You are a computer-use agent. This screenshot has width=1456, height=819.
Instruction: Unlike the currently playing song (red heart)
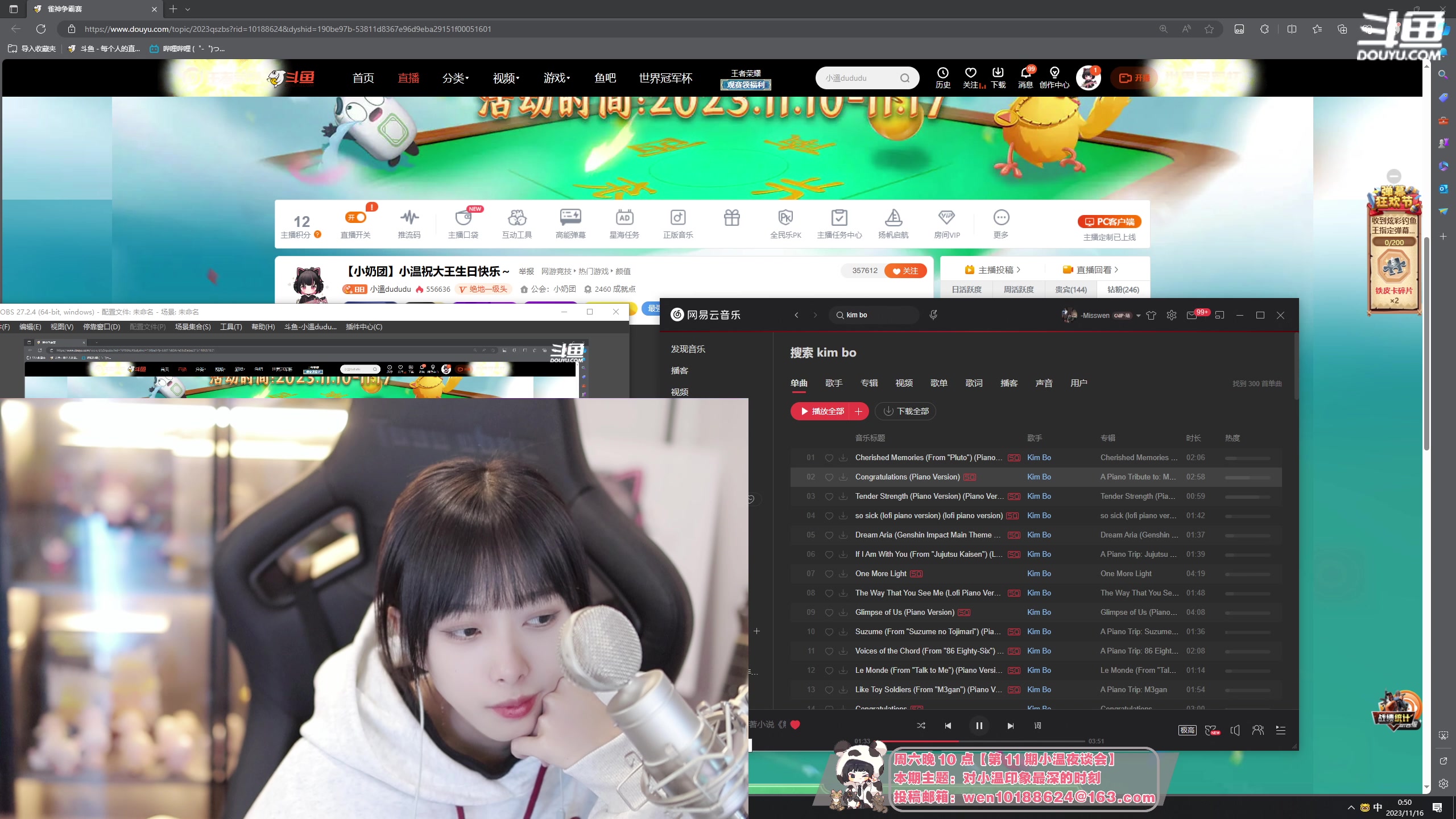795,725
